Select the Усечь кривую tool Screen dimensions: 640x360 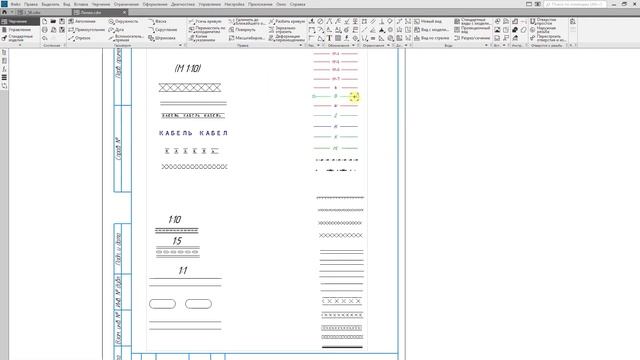coord(205,21)
